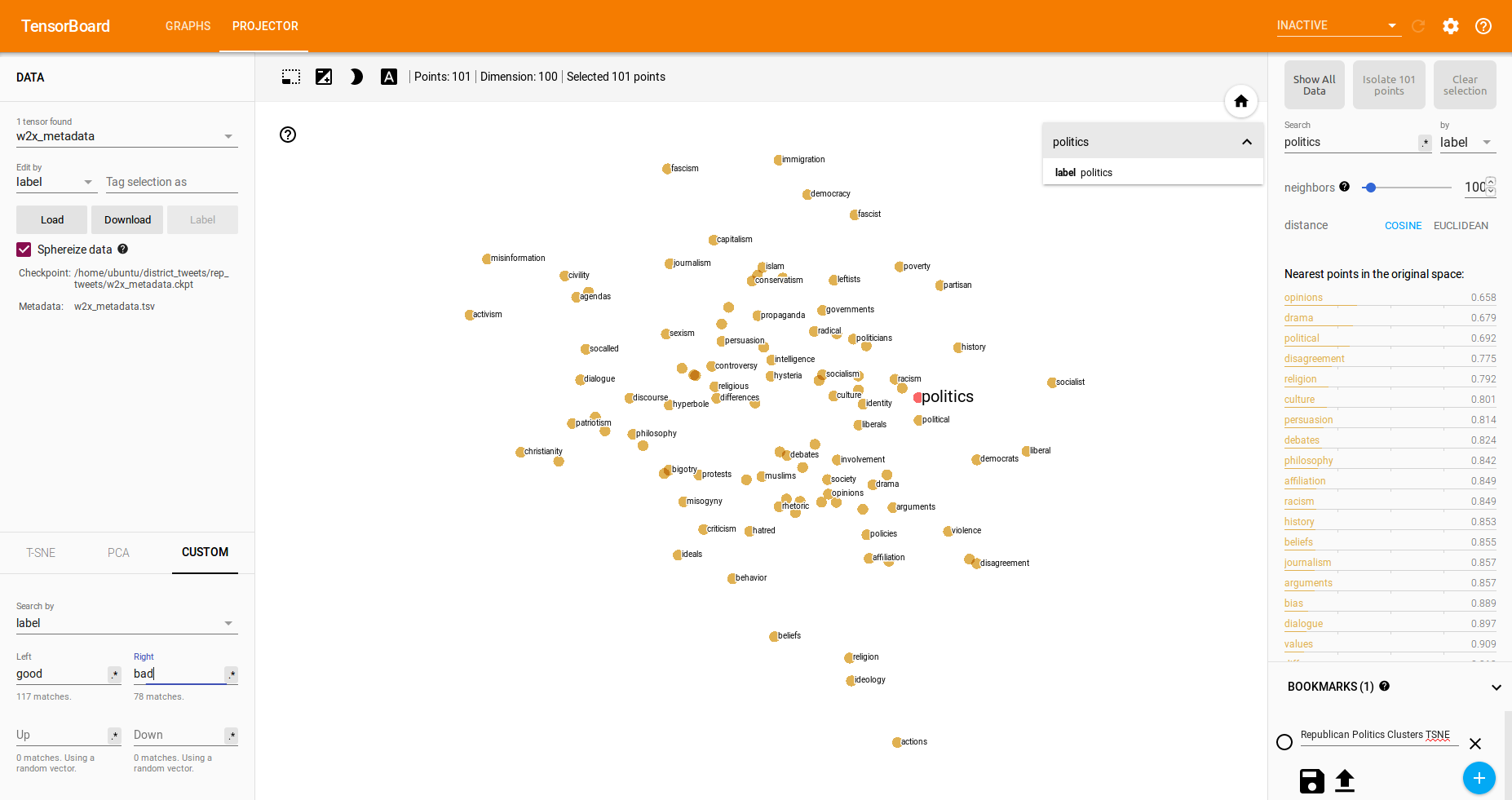Collapse the Bookmarks panel

[1496, 687]
